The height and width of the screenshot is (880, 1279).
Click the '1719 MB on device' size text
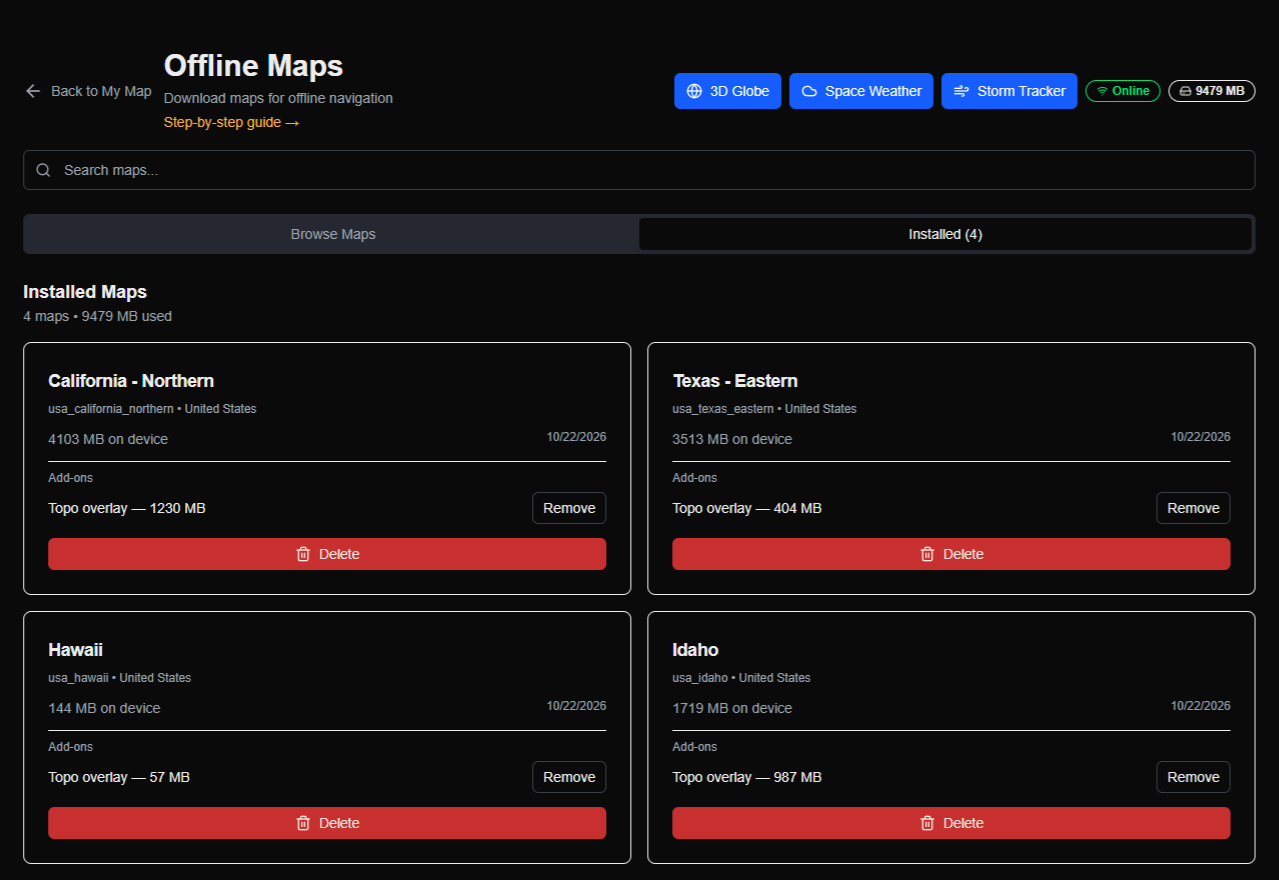click(732, 708)
